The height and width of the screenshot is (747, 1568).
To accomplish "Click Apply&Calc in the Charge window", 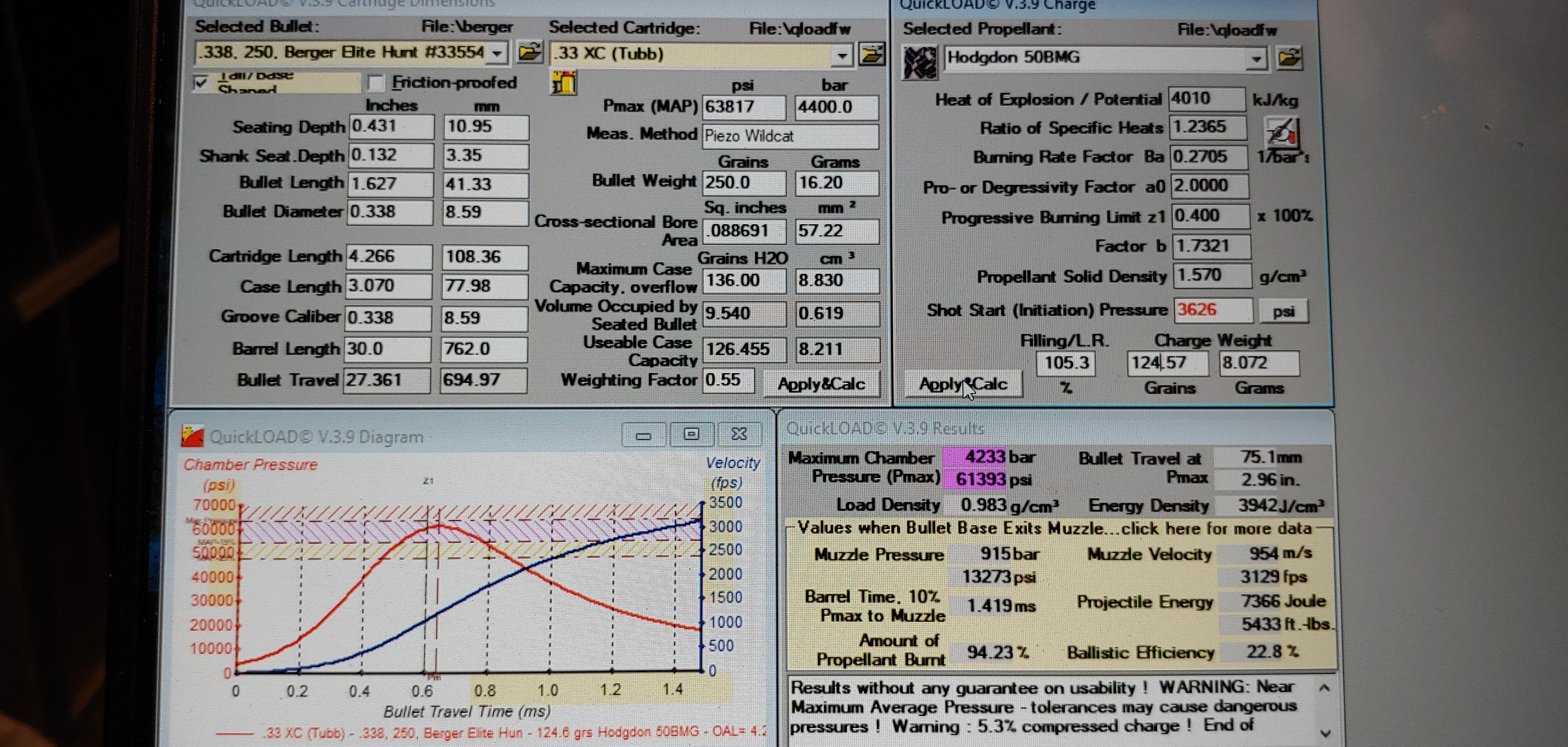I will pos(963,384).
